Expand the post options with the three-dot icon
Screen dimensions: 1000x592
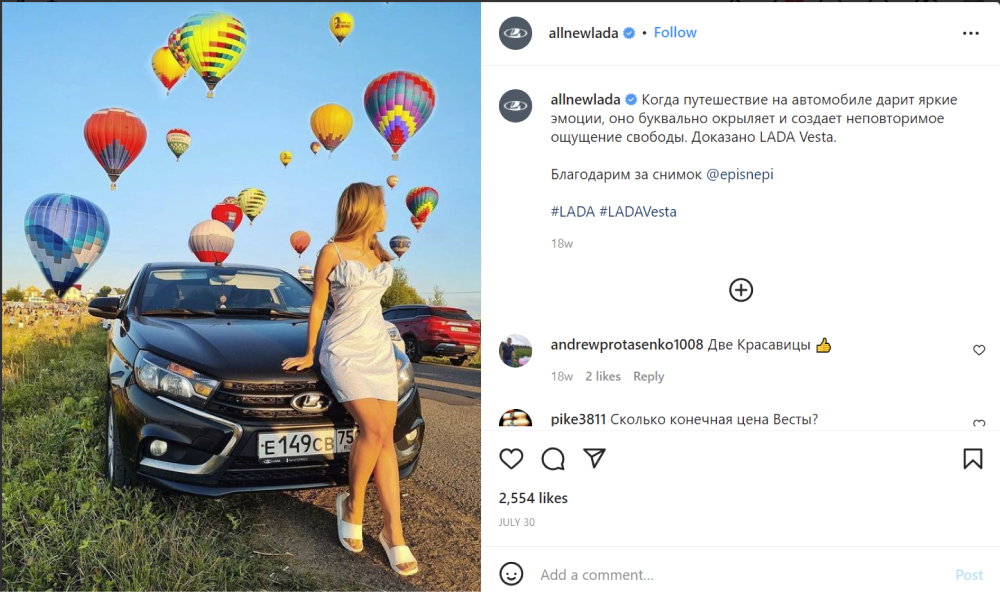pyautogui.click(x=971, y=33)
